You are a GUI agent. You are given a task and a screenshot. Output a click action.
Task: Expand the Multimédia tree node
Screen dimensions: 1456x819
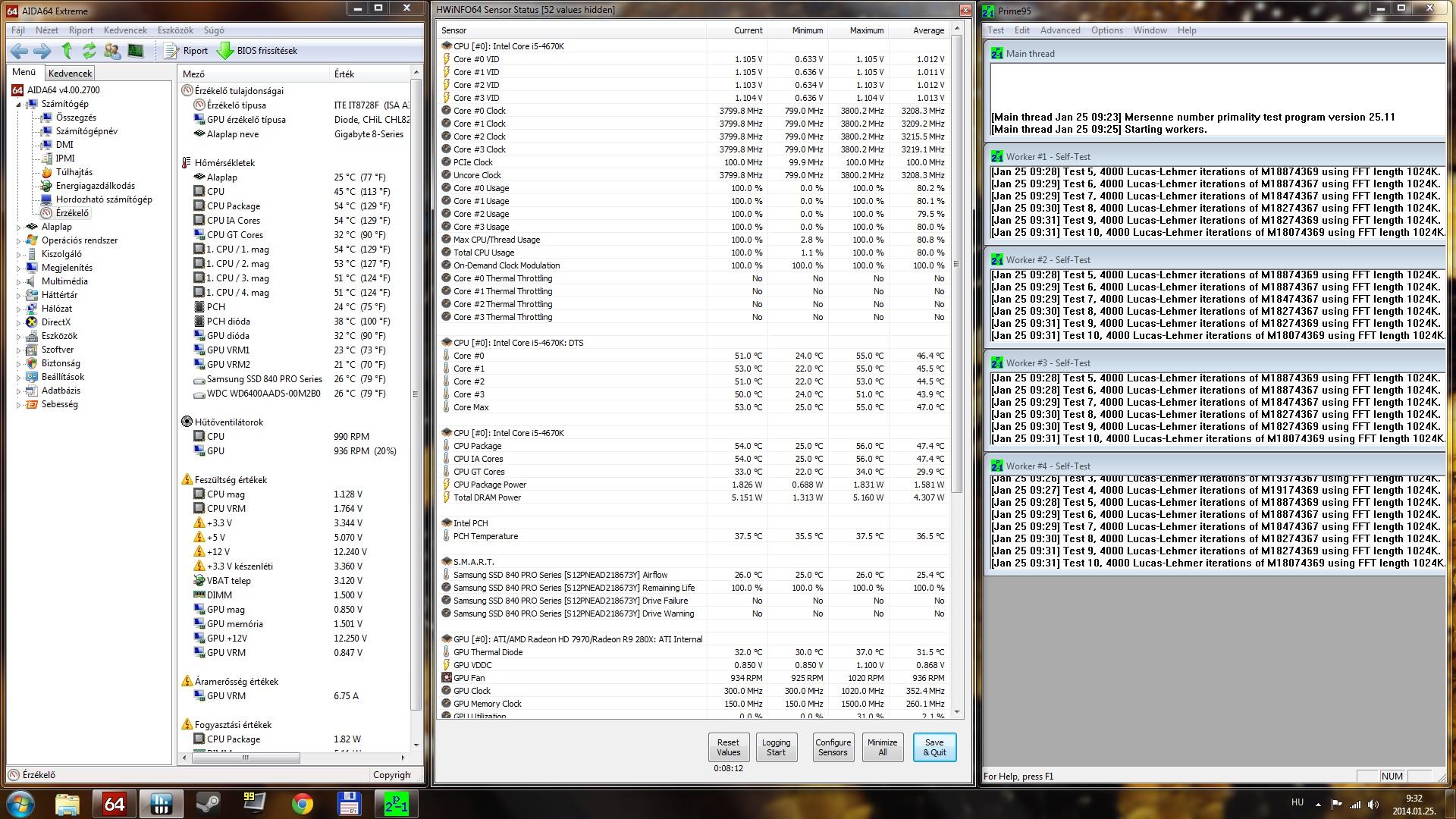pyautogui.click(x=18, y=281)
